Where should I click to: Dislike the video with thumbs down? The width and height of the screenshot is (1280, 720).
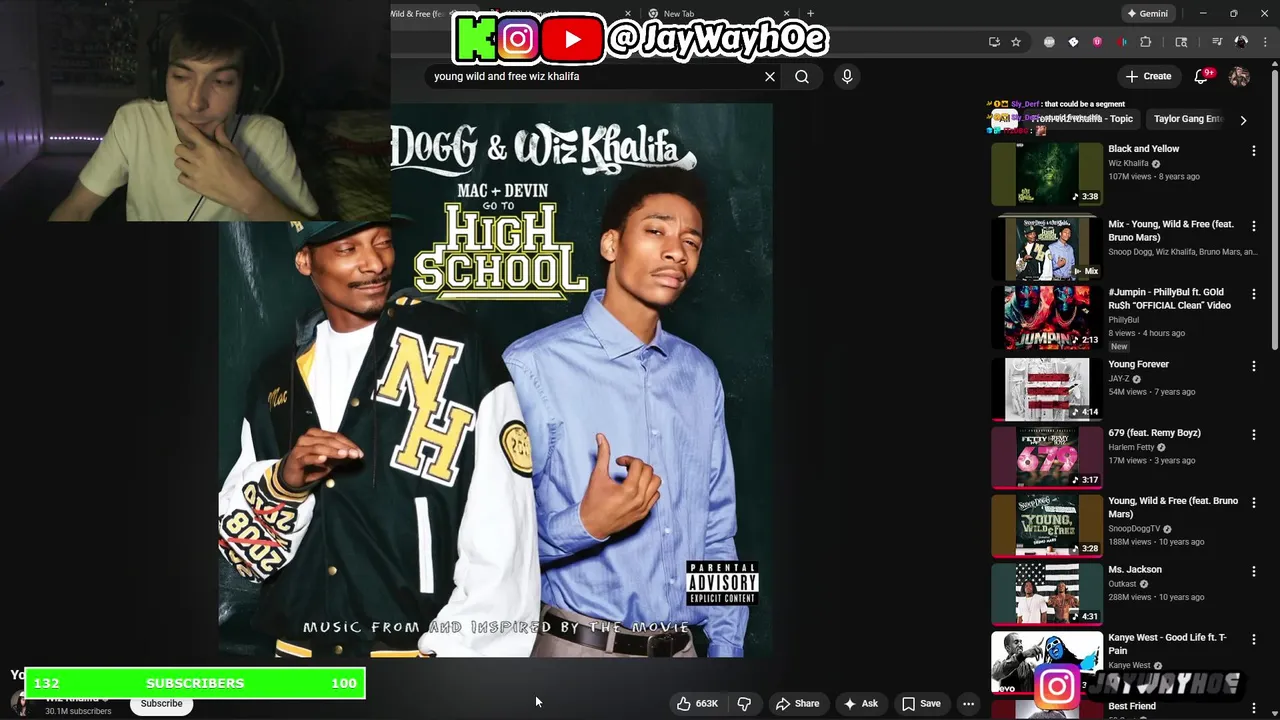(744, 704)
